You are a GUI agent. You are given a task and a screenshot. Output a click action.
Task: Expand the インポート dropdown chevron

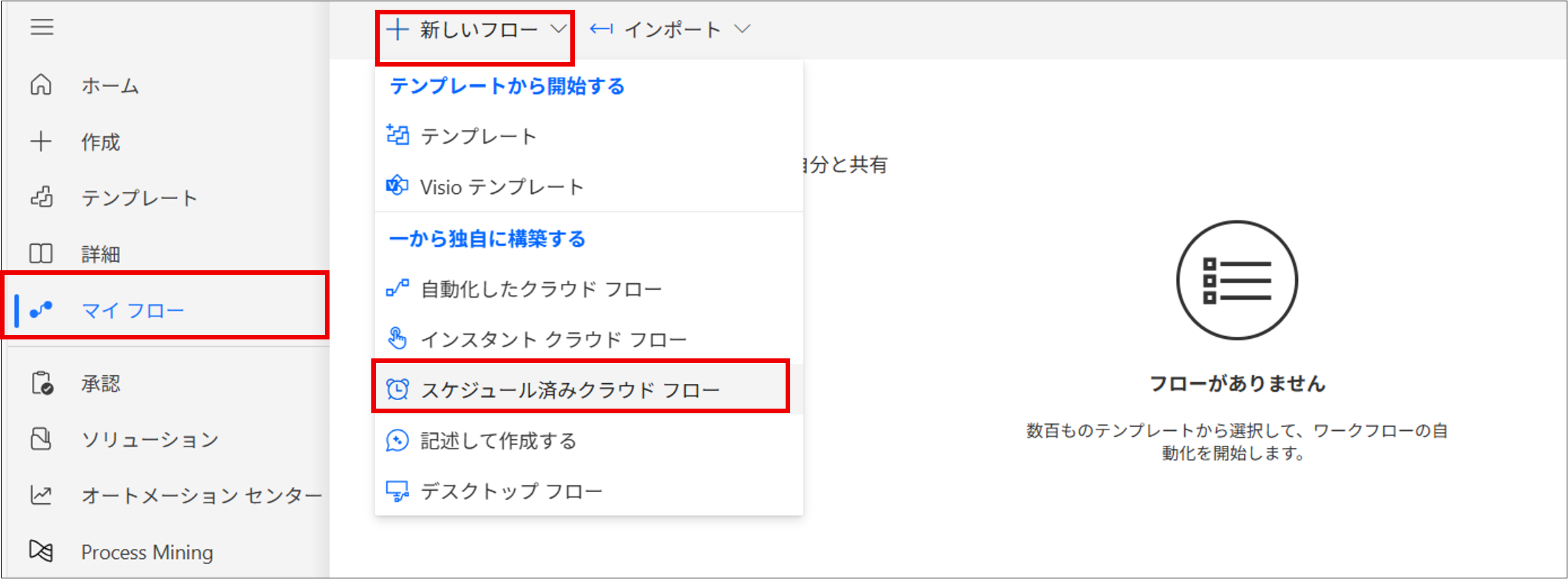coord(743,29)
